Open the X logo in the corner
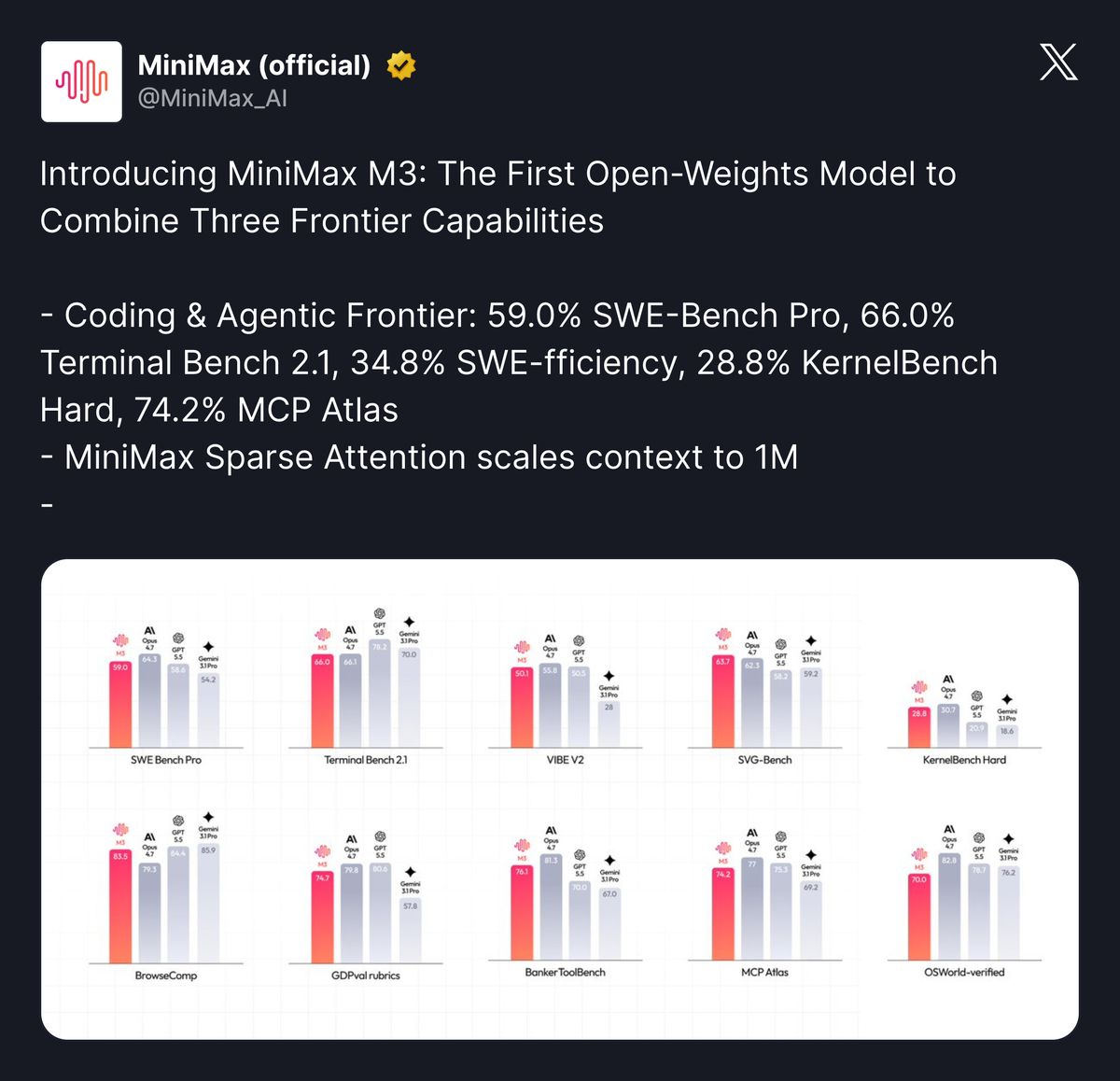 (1058, 62)
